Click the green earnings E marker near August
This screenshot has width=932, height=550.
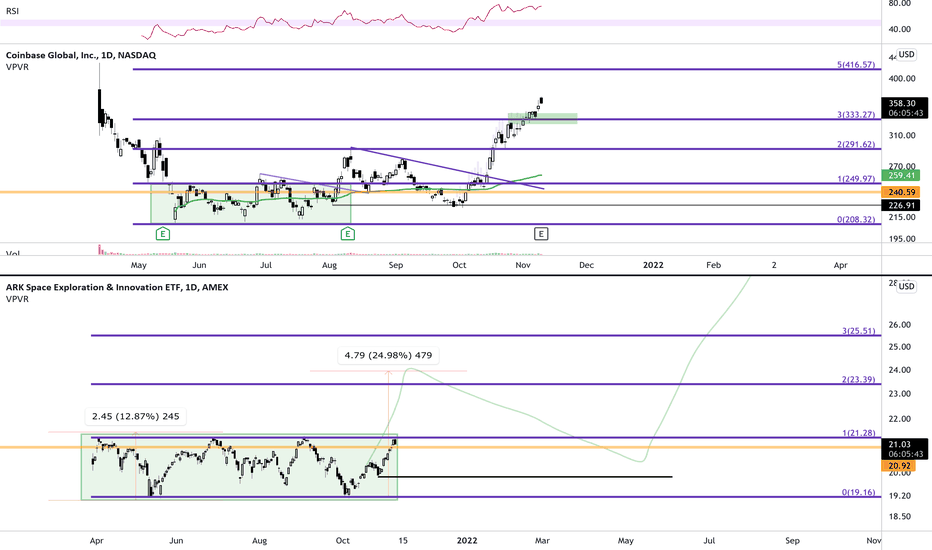[x=348, y=234]
